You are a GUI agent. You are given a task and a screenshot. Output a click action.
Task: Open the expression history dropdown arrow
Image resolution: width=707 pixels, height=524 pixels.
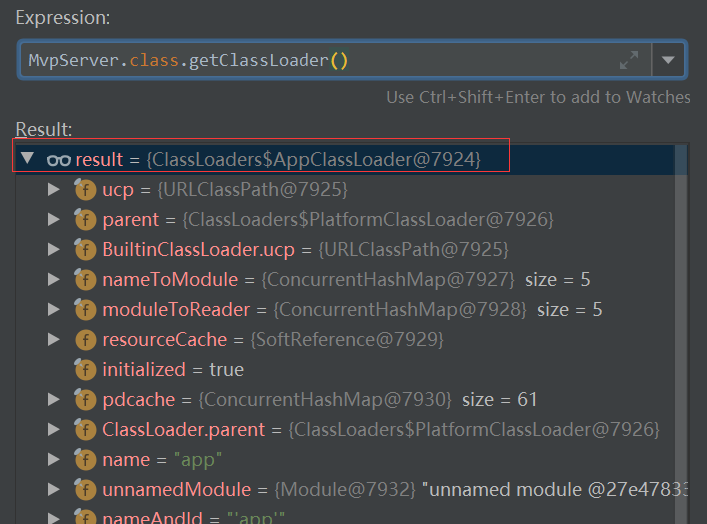(x=668, y=60)
